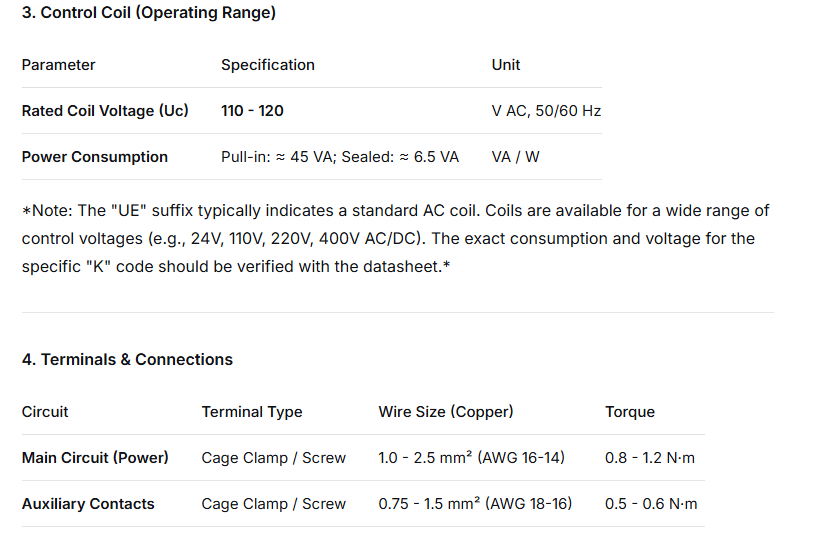The image size is (820, 544).
Task: Click the pull-in and sealed VA specification text
Action: point(340,157)
